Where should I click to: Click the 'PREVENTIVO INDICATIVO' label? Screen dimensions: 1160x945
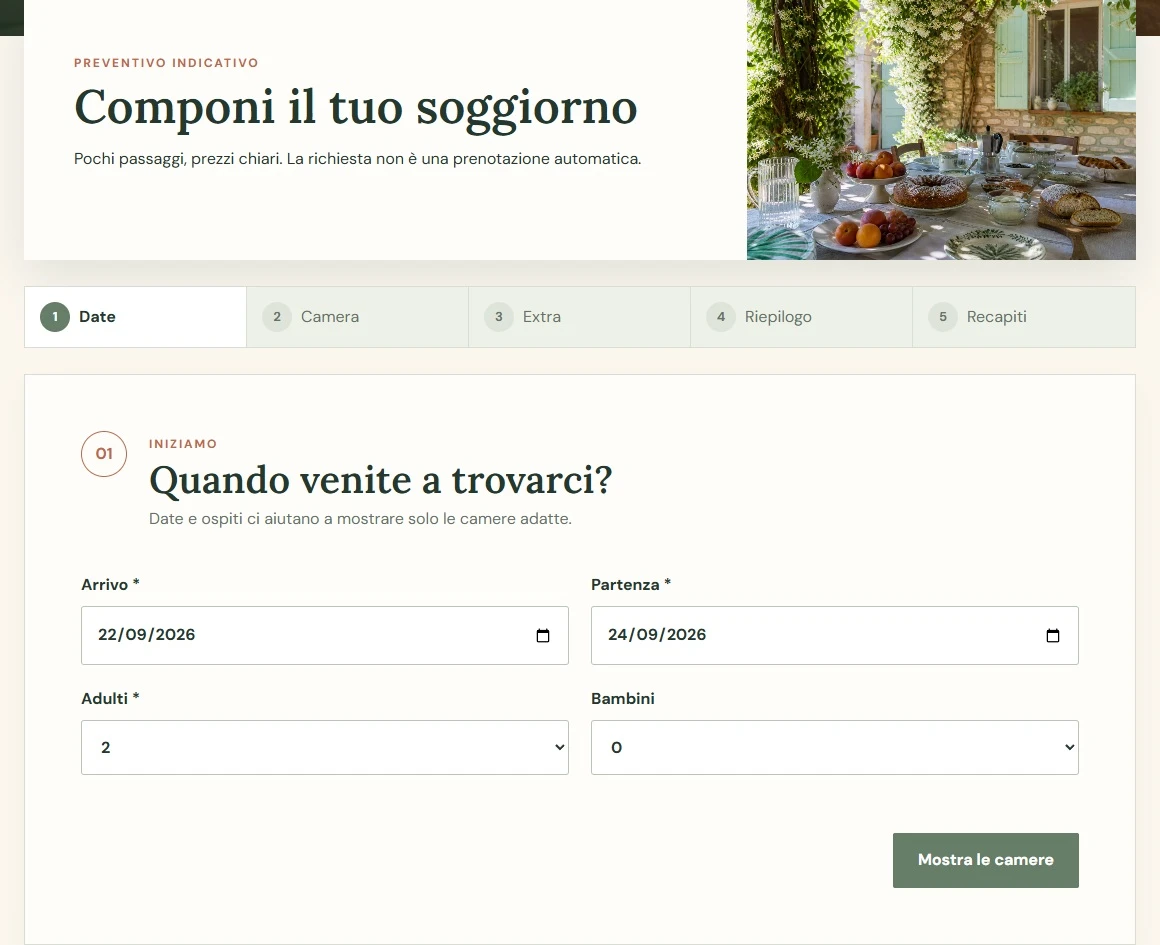tap(166, 63)
